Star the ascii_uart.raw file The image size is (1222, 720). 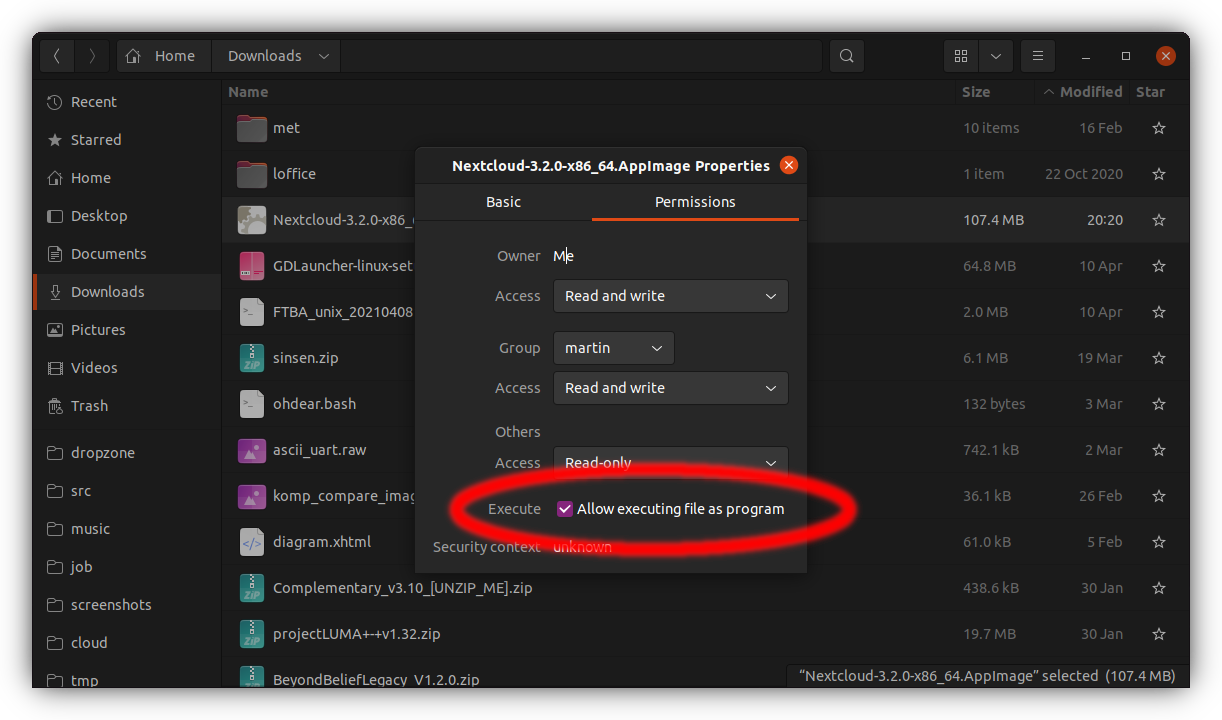click(1159, 450)
